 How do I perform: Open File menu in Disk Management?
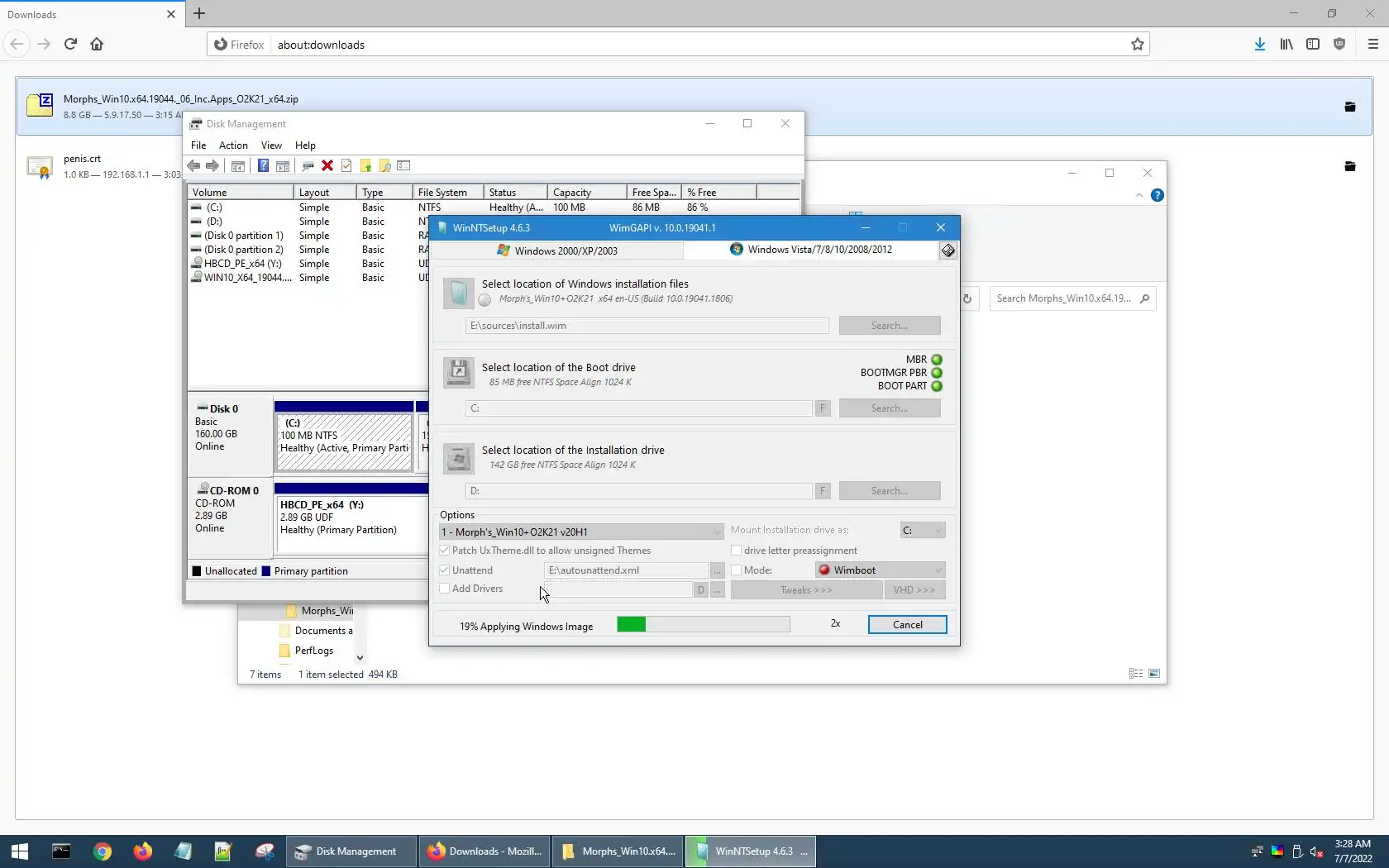pos(198,145)
